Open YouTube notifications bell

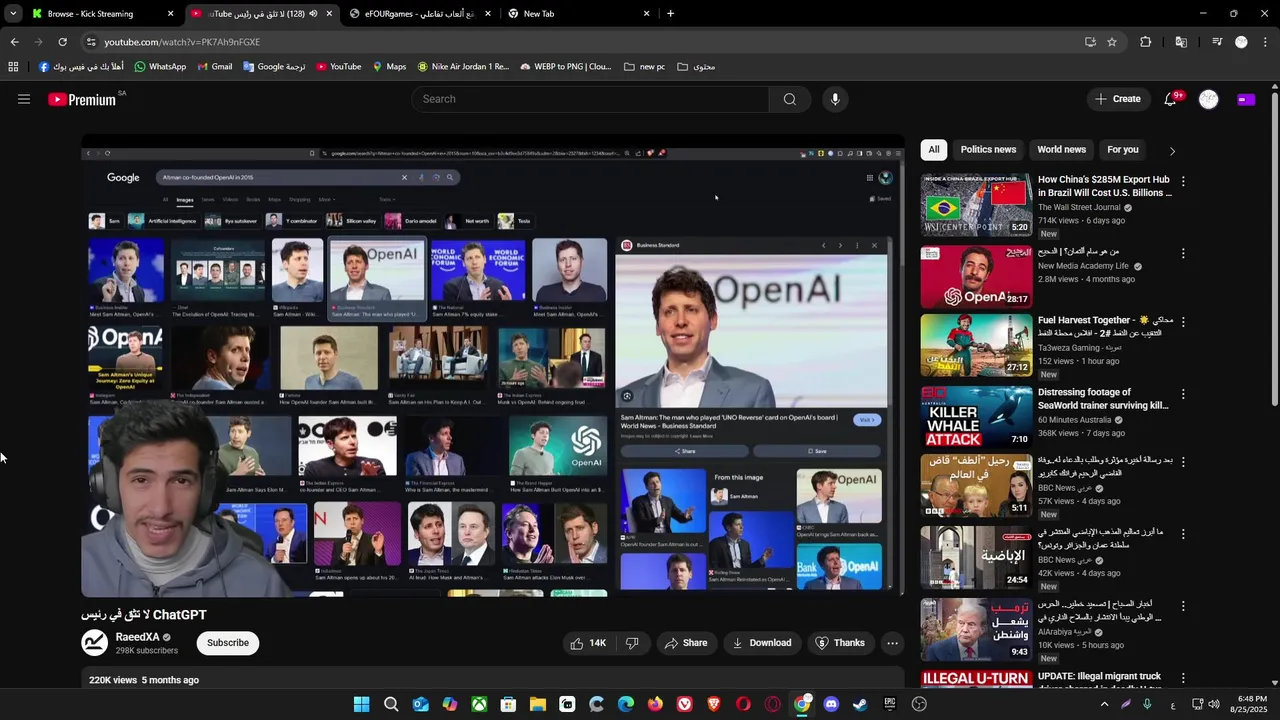1170,99
